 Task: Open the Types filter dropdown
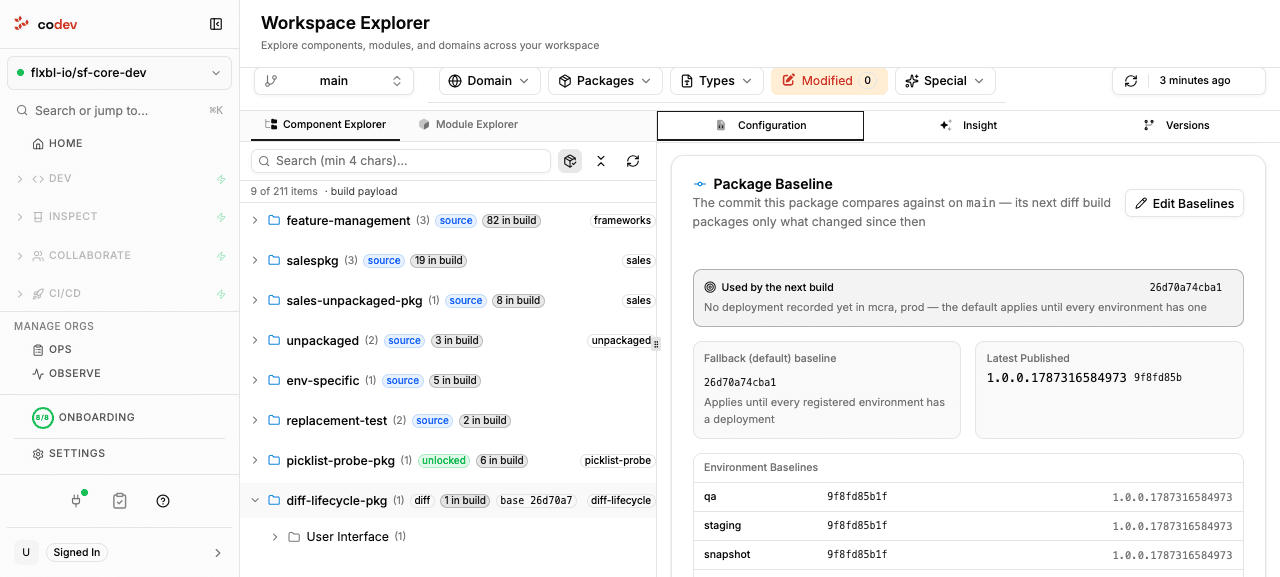[x=717, y=81]
